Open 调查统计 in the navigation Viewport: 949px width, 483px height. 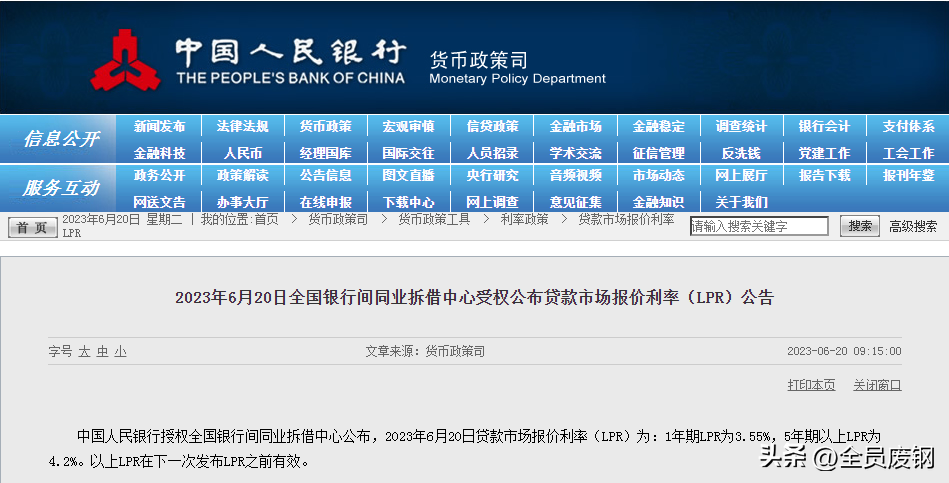(741, 126)
